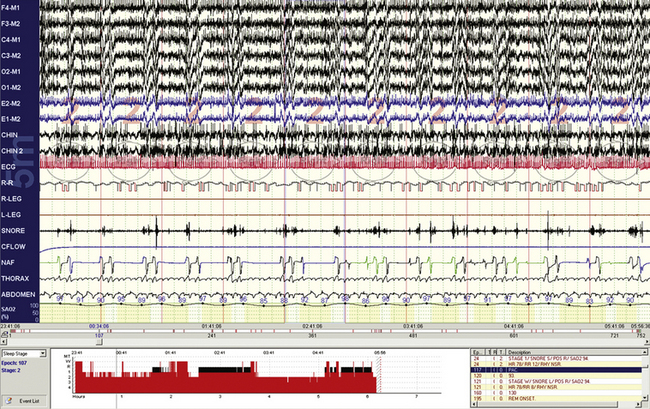
Task: Click the Event List button
Action: [x=27, y=400]
